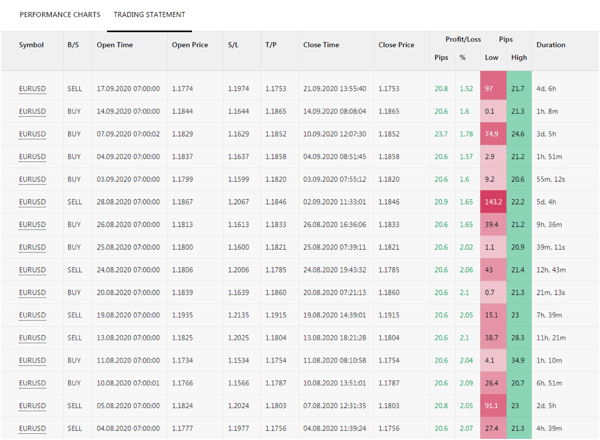
Task: Open EURUSD link for the 17.09.2020 trade
Action: click(x=32, y=89)
